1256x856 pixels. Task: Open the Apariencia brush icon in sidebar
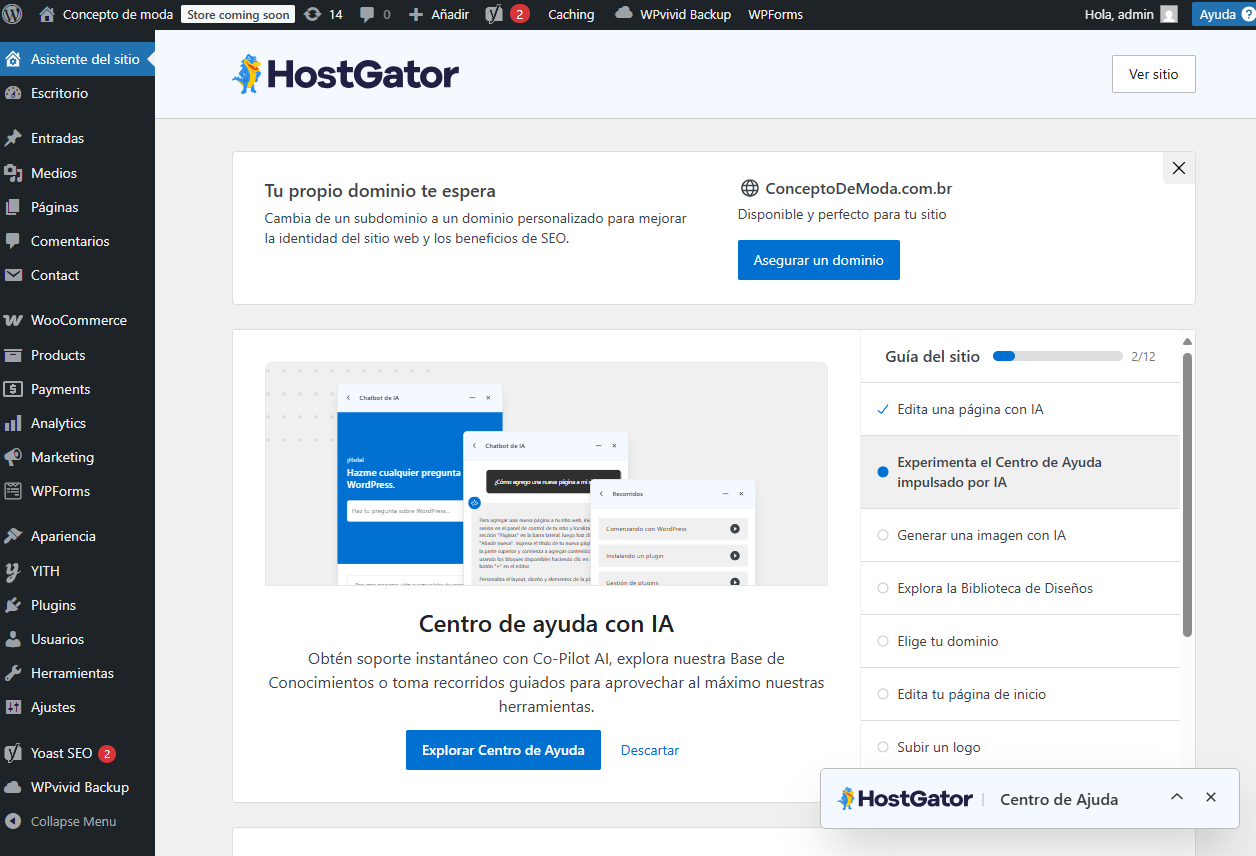(x=13, y=536)
